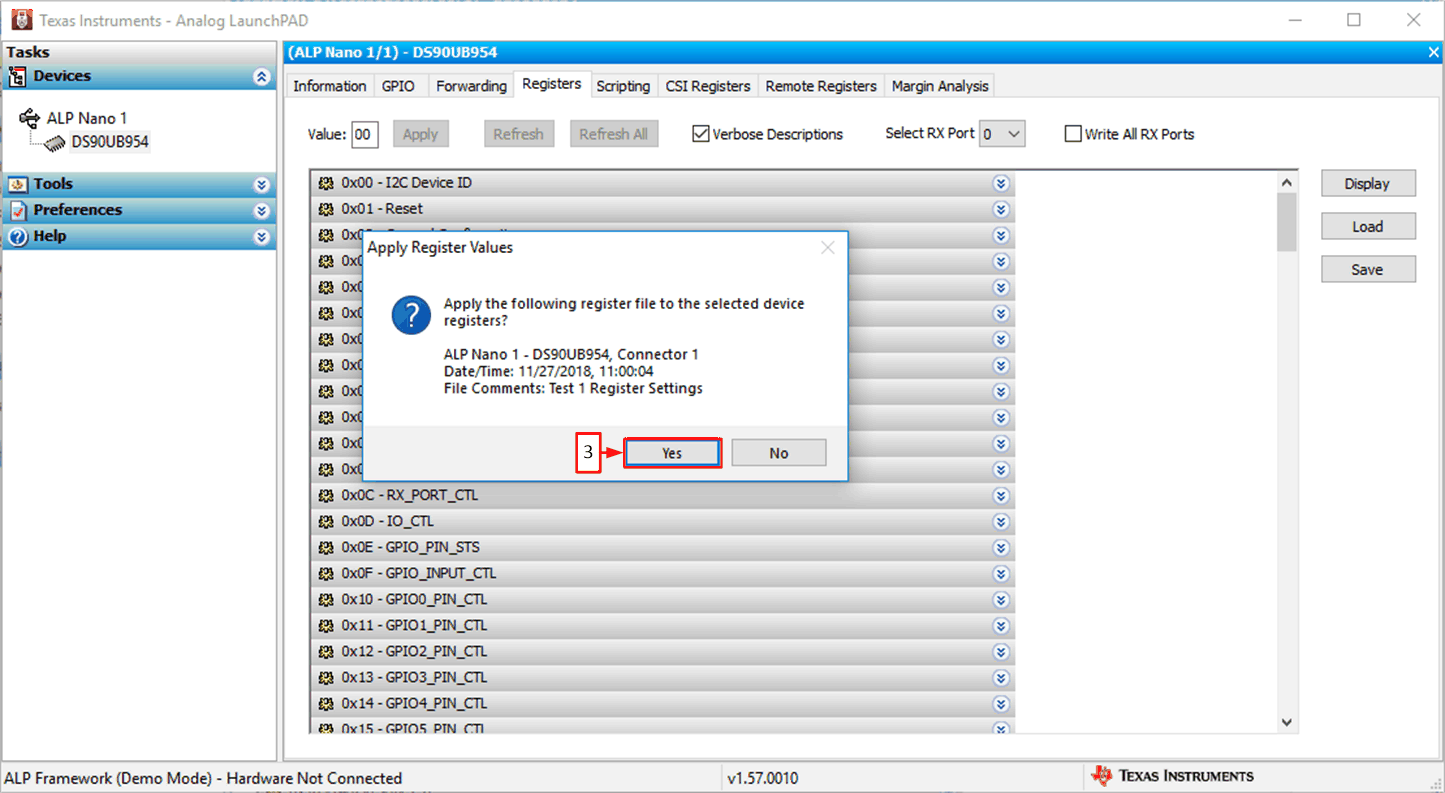Viewport: 1445px width, 793px height.
Task: Click the Tools panel icon
Action: (17, 184)
